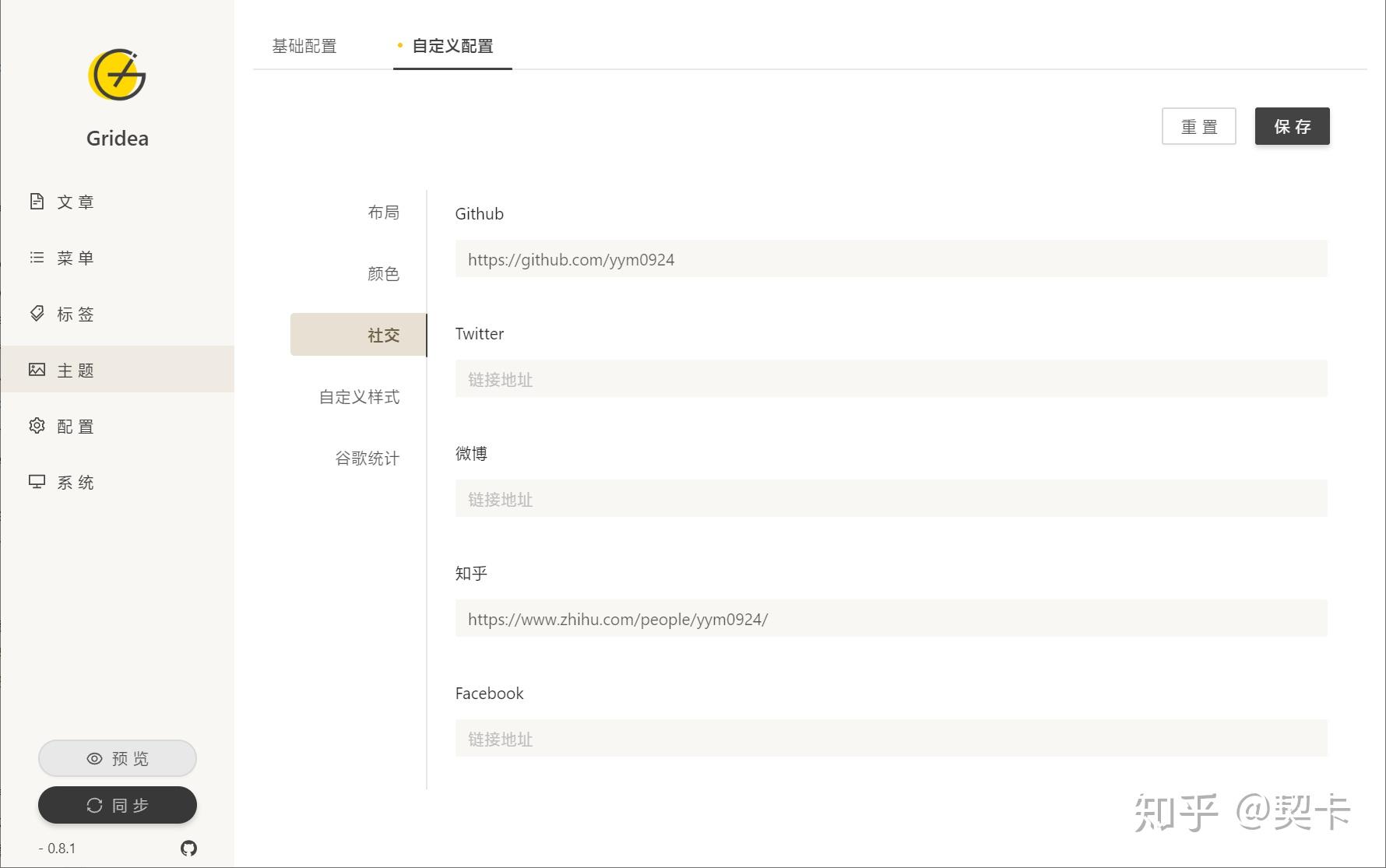Viewport: 1386px width, 868px height.
Task: Click the 知乎 field label
Action: [x=471, y=573]
